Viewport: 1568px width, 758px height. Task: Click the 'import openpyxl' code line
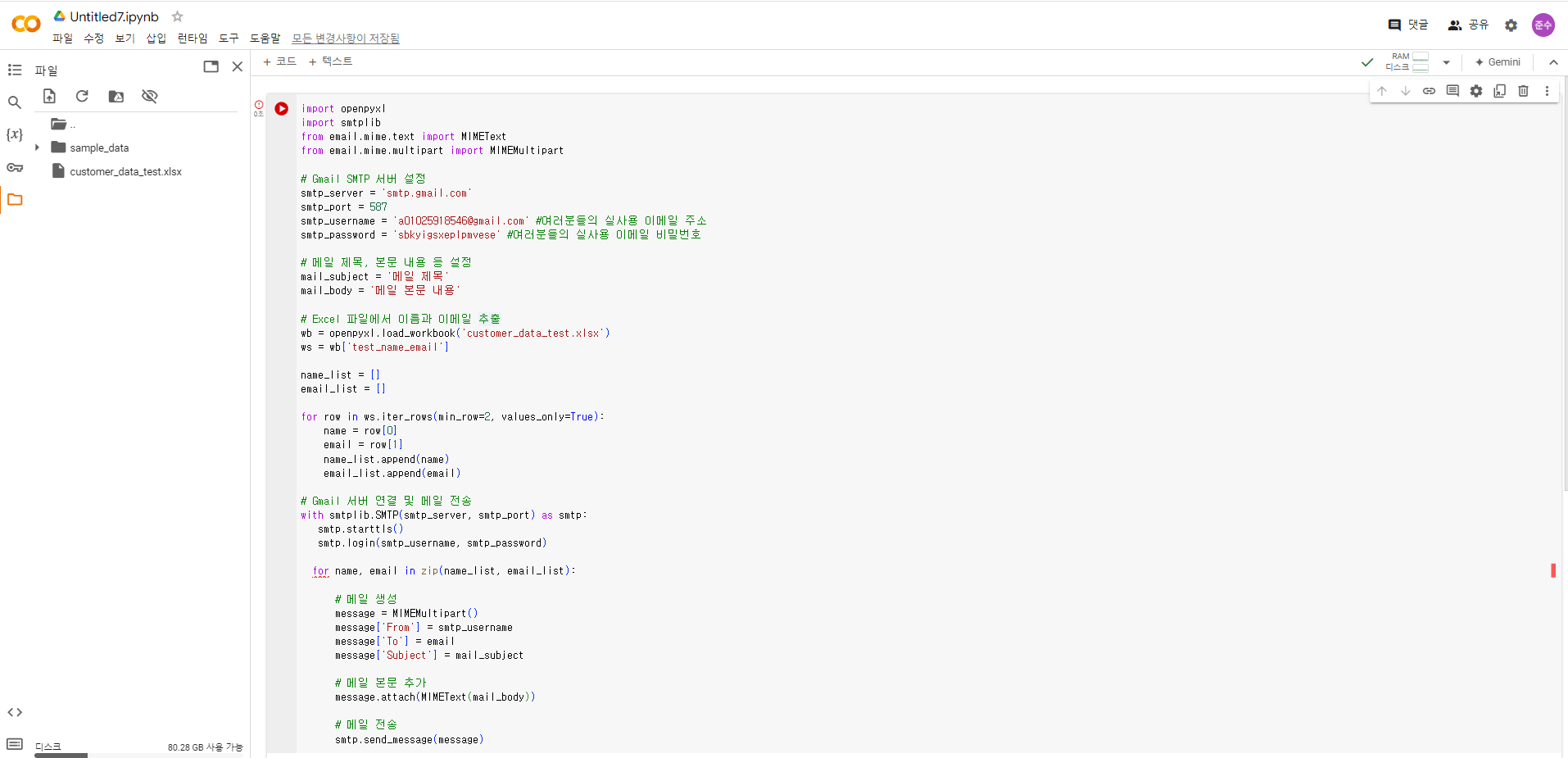pos(343,109)
